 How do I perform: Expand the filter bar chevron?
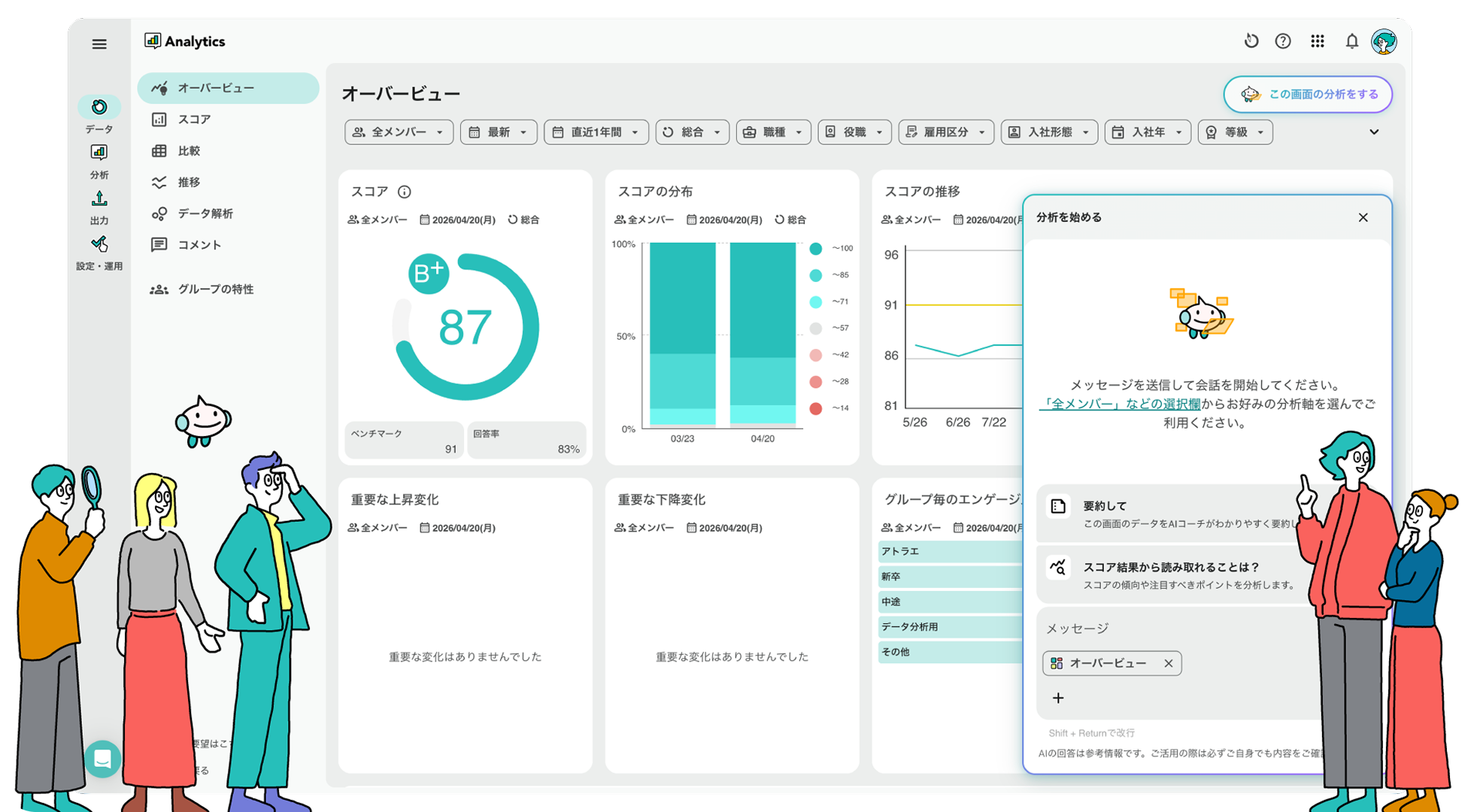click(1374, 132)
